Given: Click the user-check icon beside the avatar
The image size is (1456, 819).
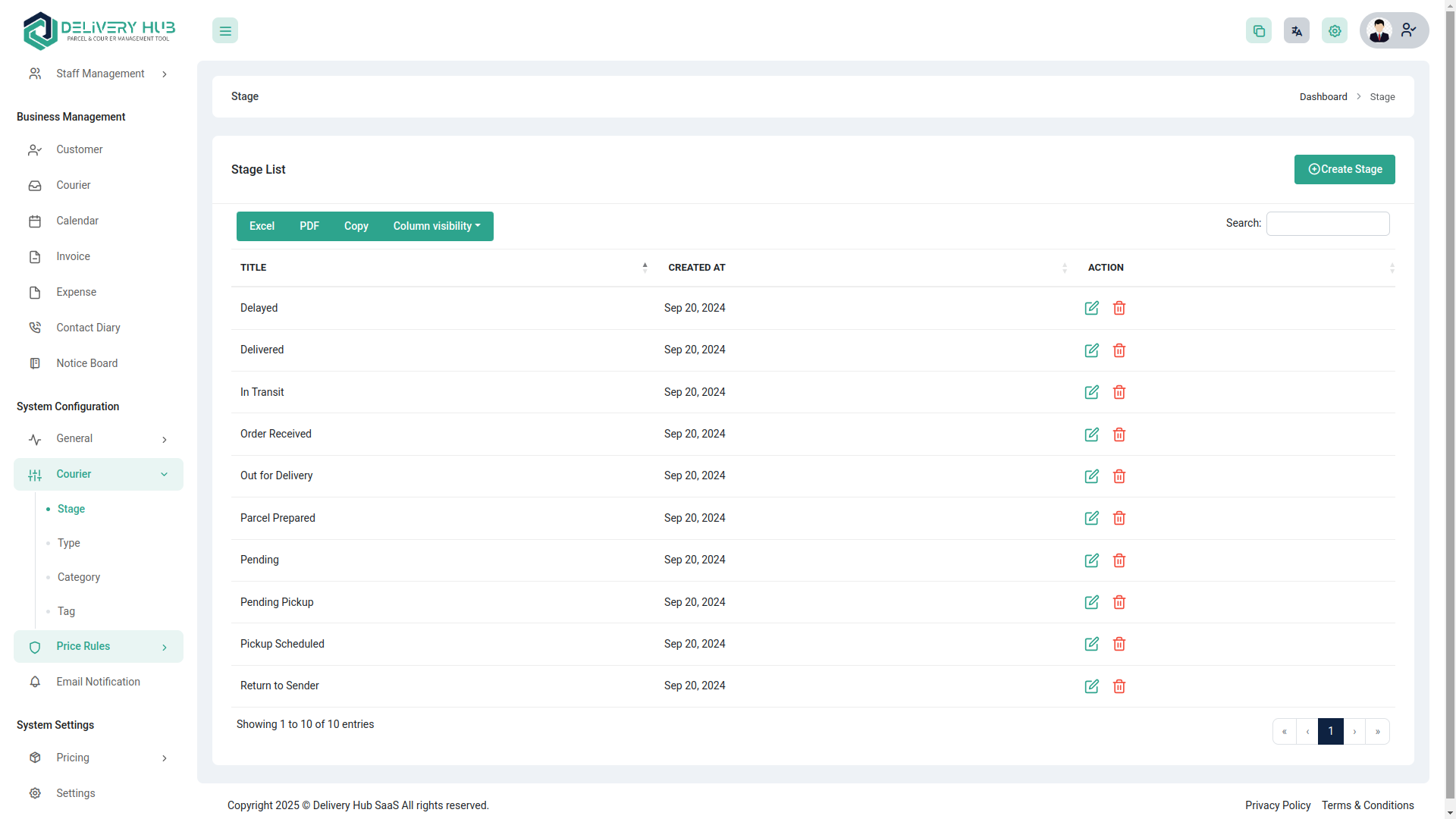Looking at the screenshot, I should pyautogui.click(x=1409, y=30).
